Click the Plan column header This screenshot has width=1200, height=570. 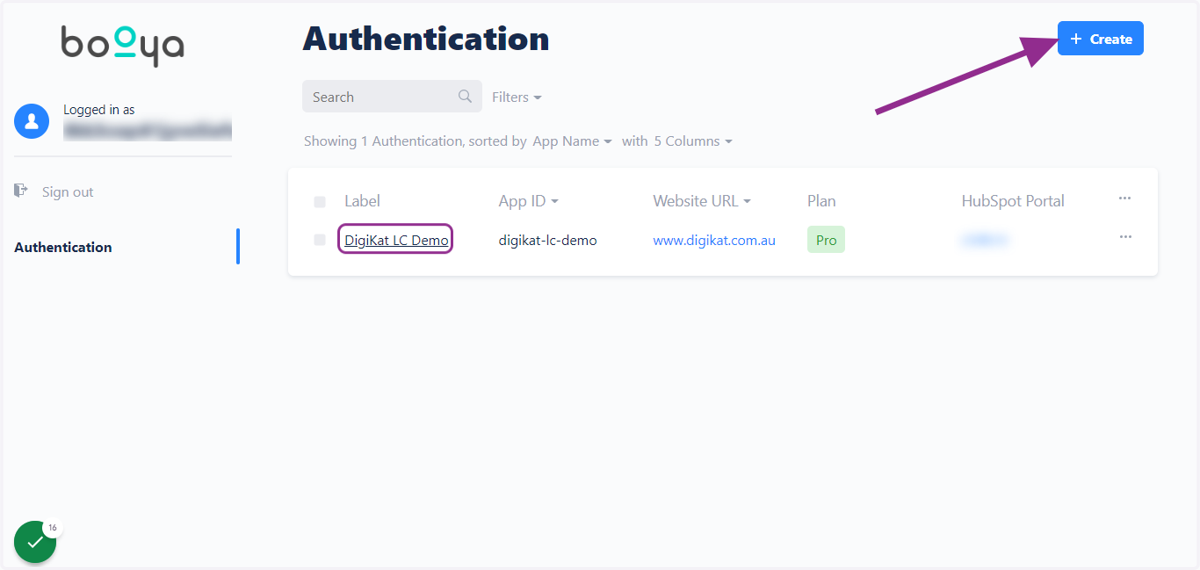point(822,201)
